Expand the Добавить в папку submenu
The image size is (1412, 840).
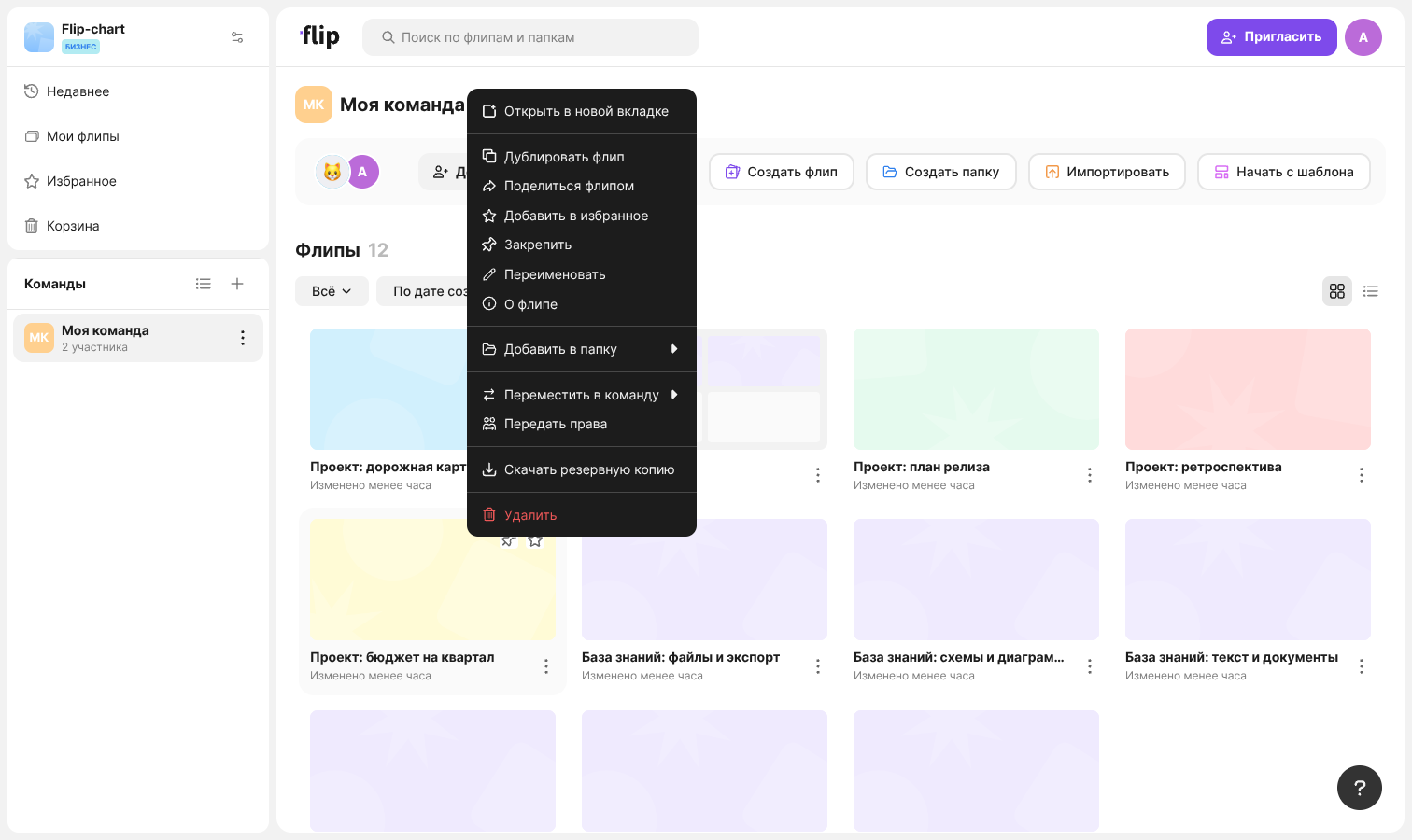point(582,349)
